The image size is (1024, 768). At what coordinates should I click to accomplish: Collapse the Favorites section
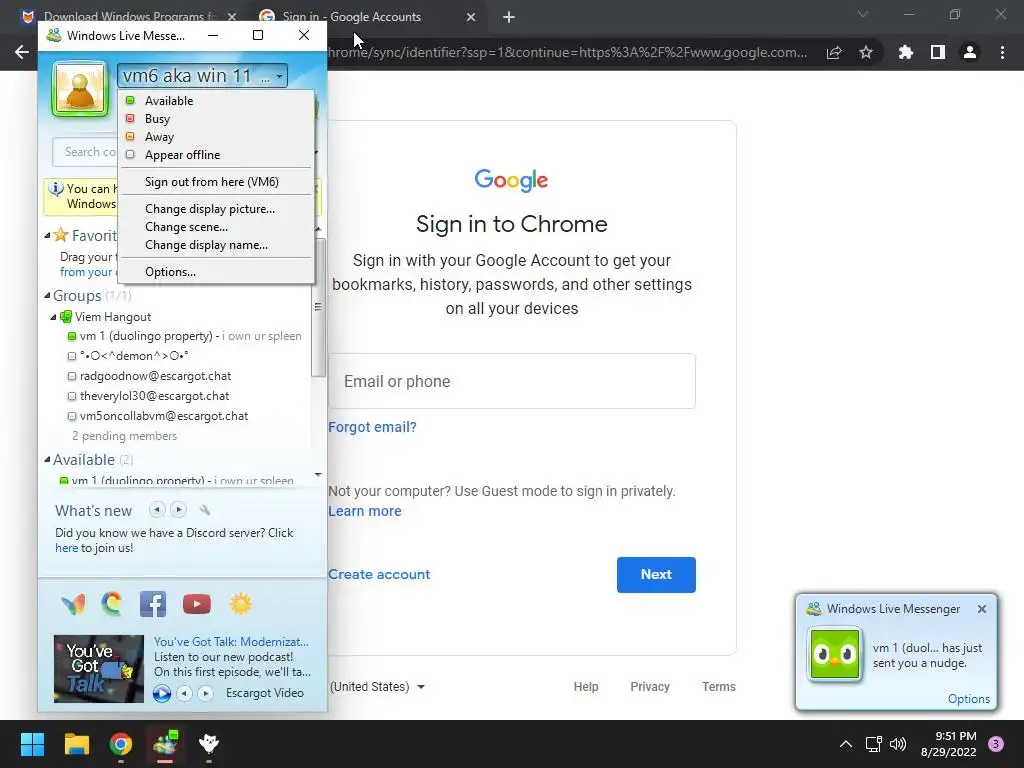pos(47,235)
